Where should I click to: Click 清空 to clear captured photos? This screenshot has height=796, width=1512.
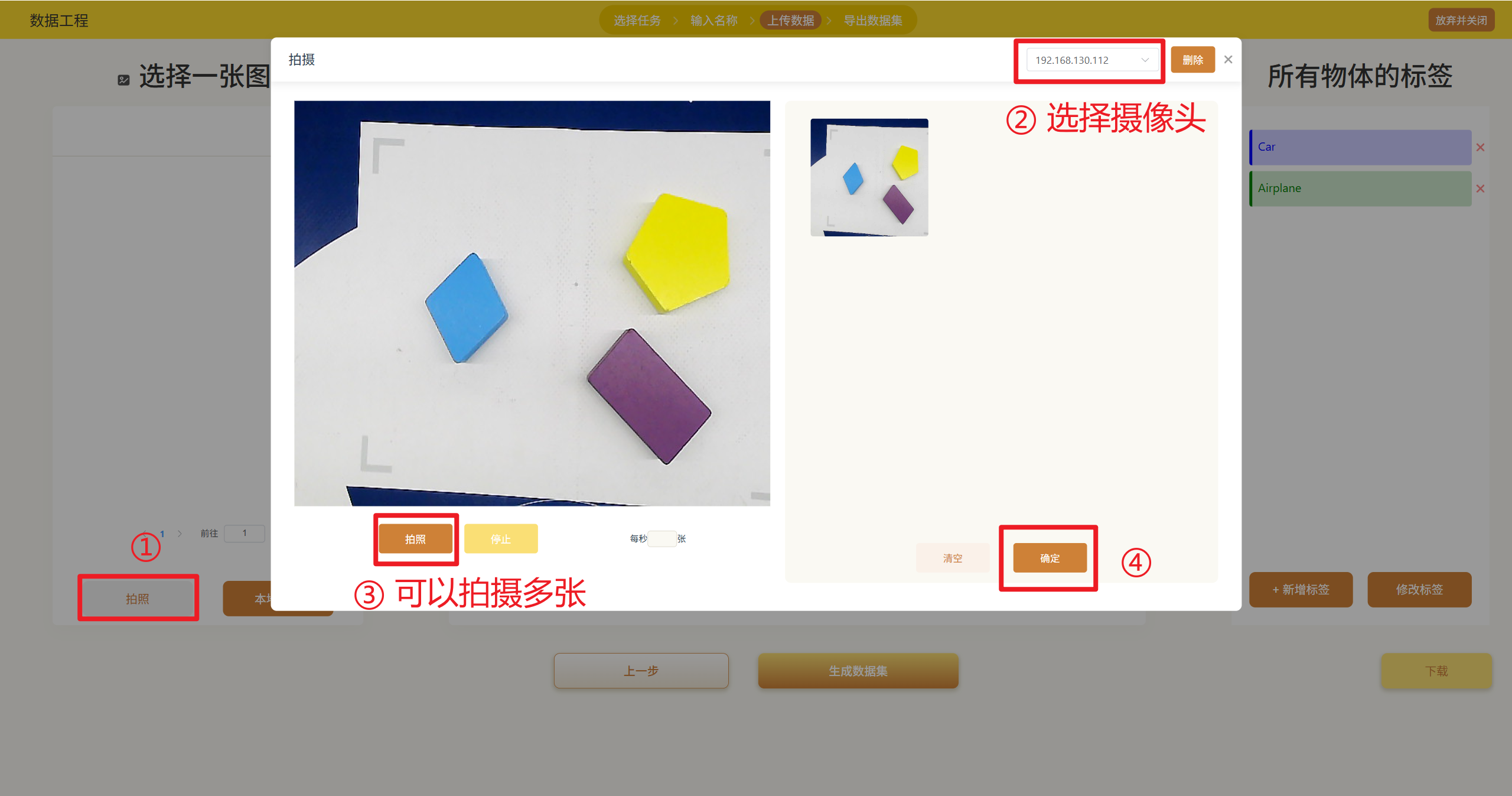pos(952,558)
